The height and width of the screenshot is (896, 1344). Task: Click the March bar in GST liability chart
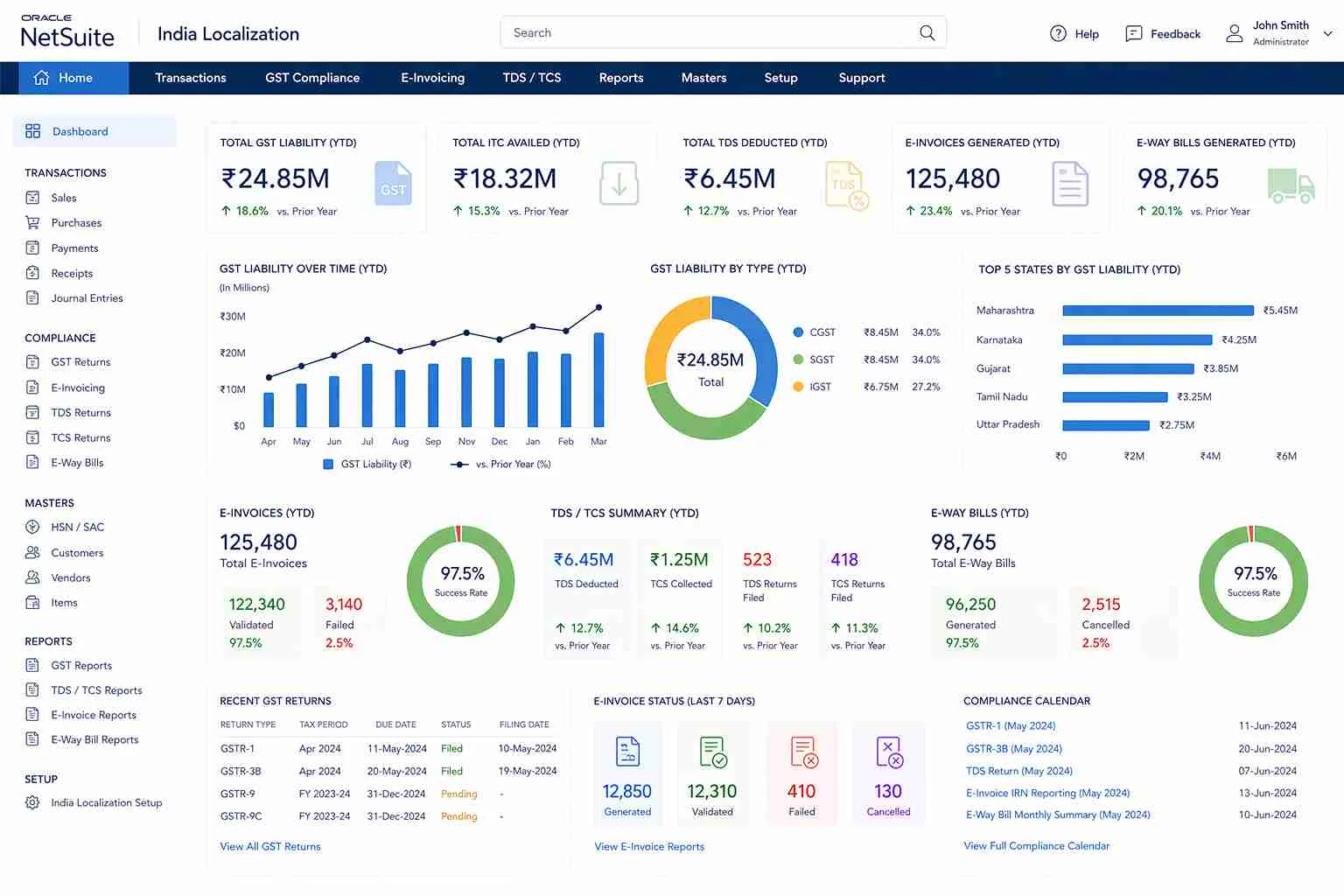coord(598,379)
